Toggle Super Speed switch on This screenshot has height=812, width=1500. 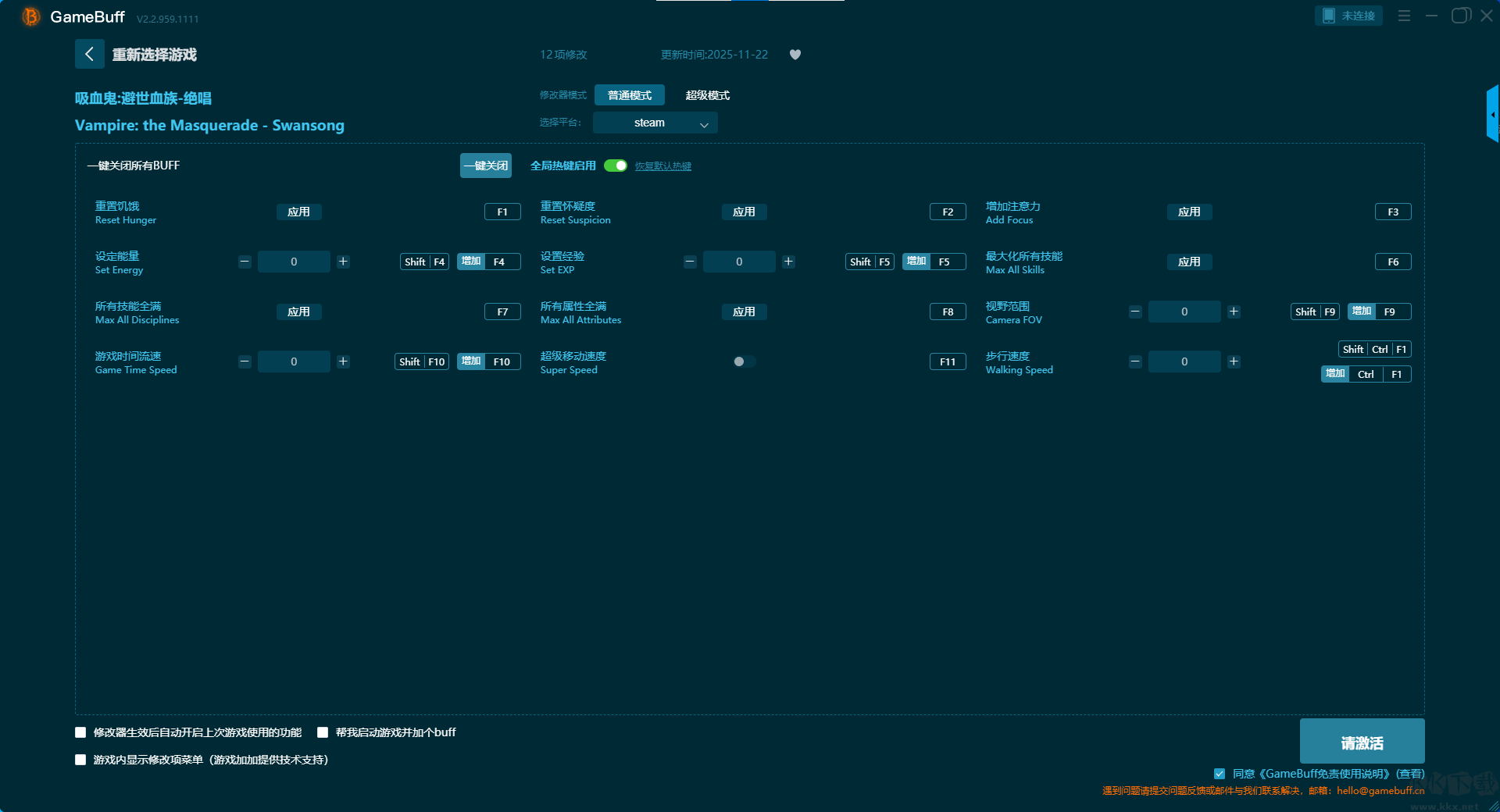tap(744, 361)
